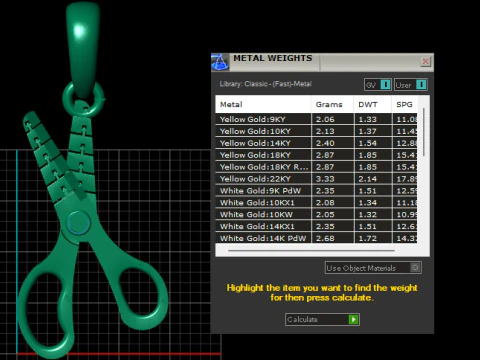Image resolution: width=480 pixels, height=360 pixels.
Task: Select the Yellow Gold:14KY row
Action: [316, 143]
